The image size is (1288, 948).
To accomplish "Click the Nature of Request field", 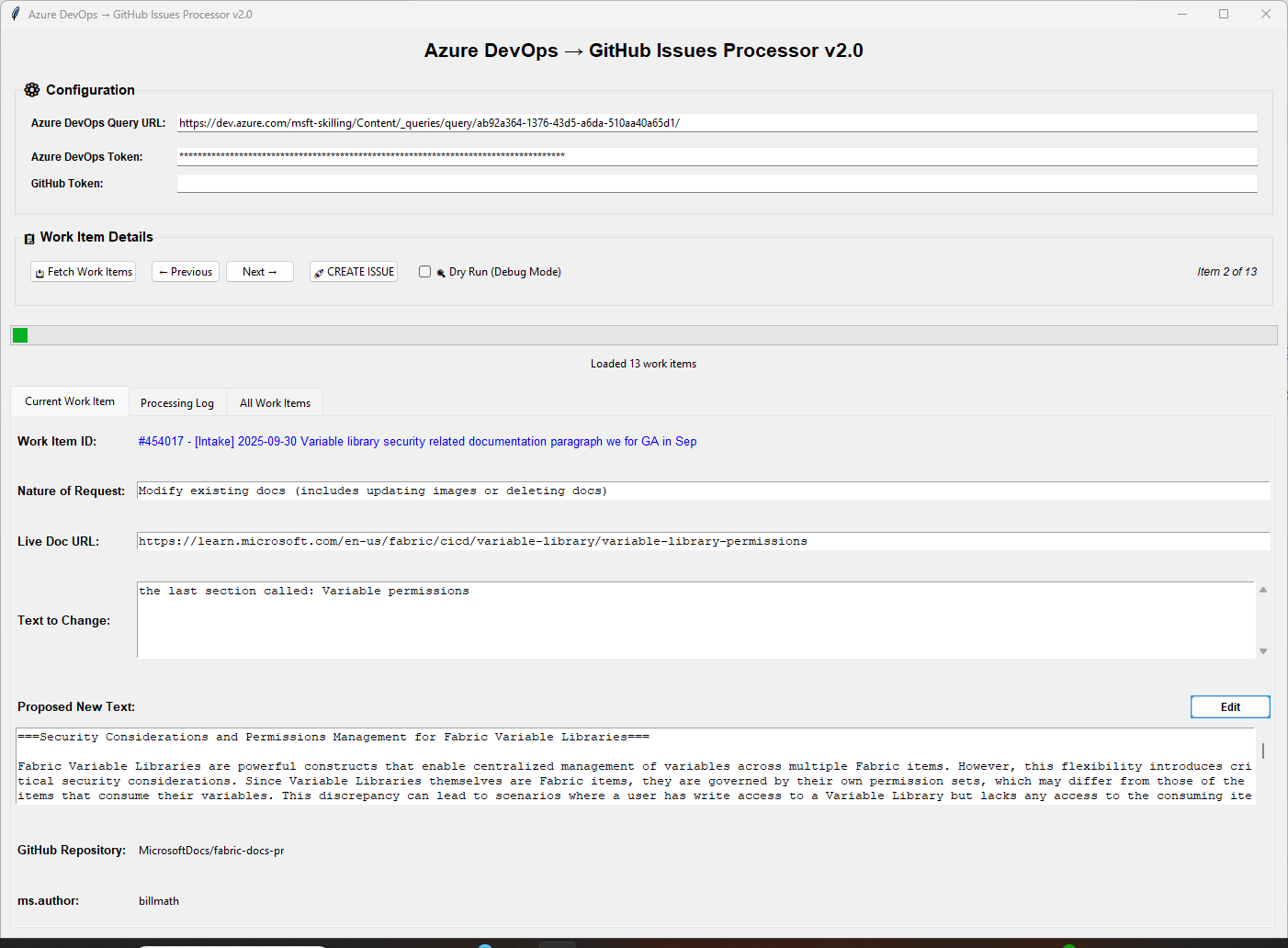I will [703, 491].
